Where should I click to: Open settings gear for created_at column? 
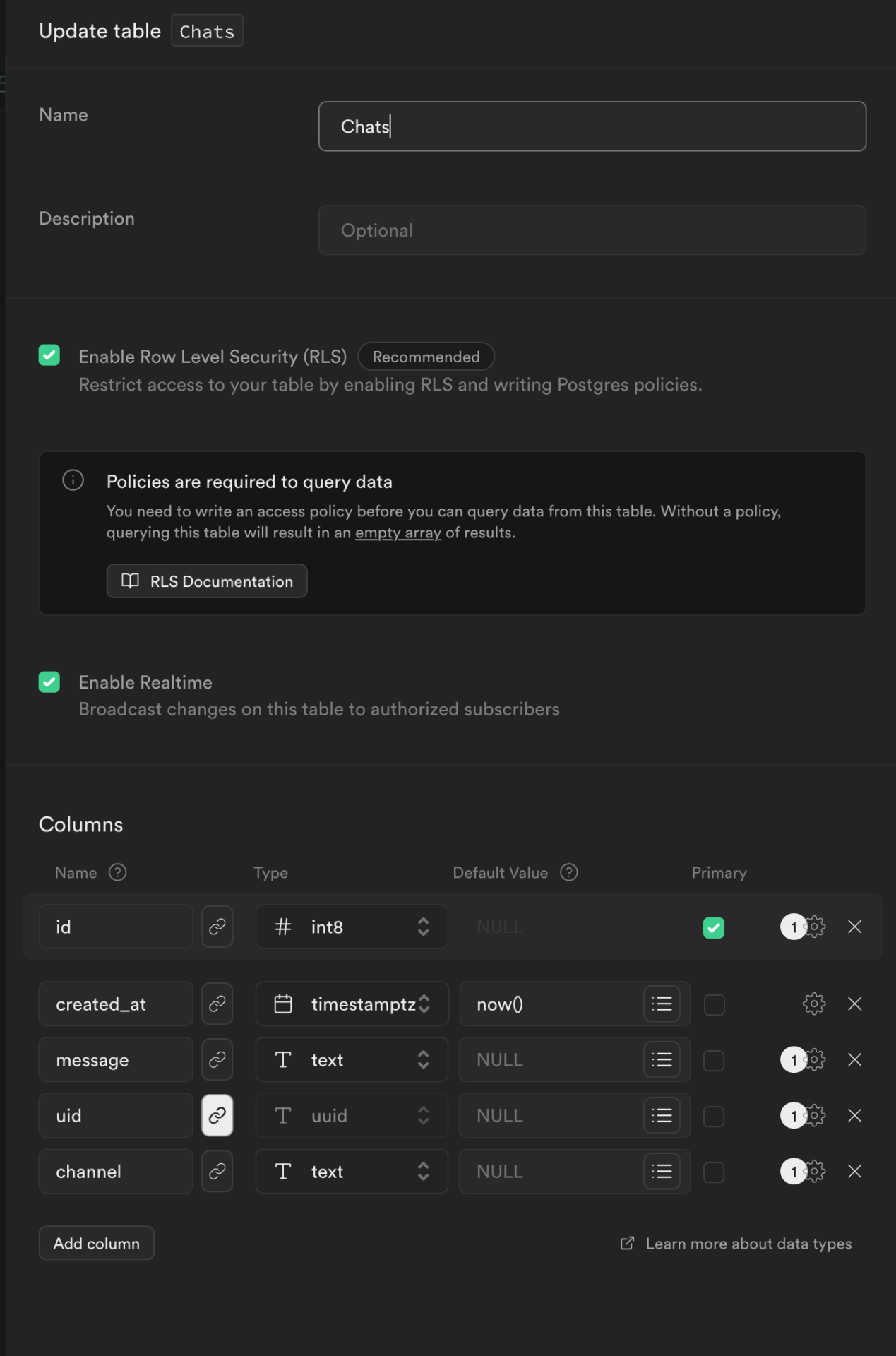[813, 1004]
